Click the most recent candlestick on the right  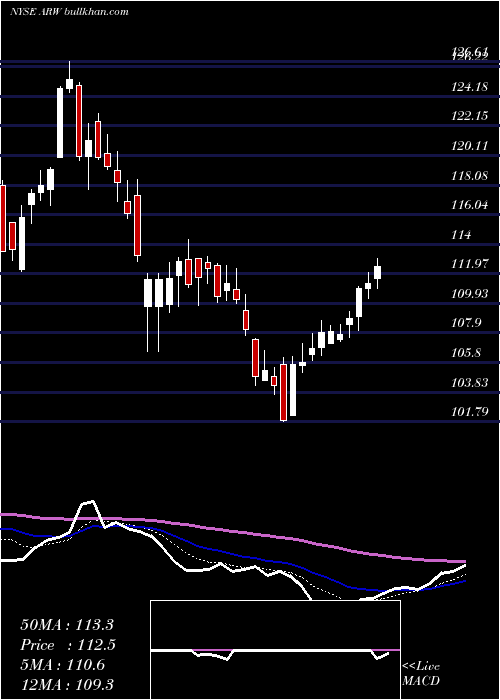click(x=377, y=273)
